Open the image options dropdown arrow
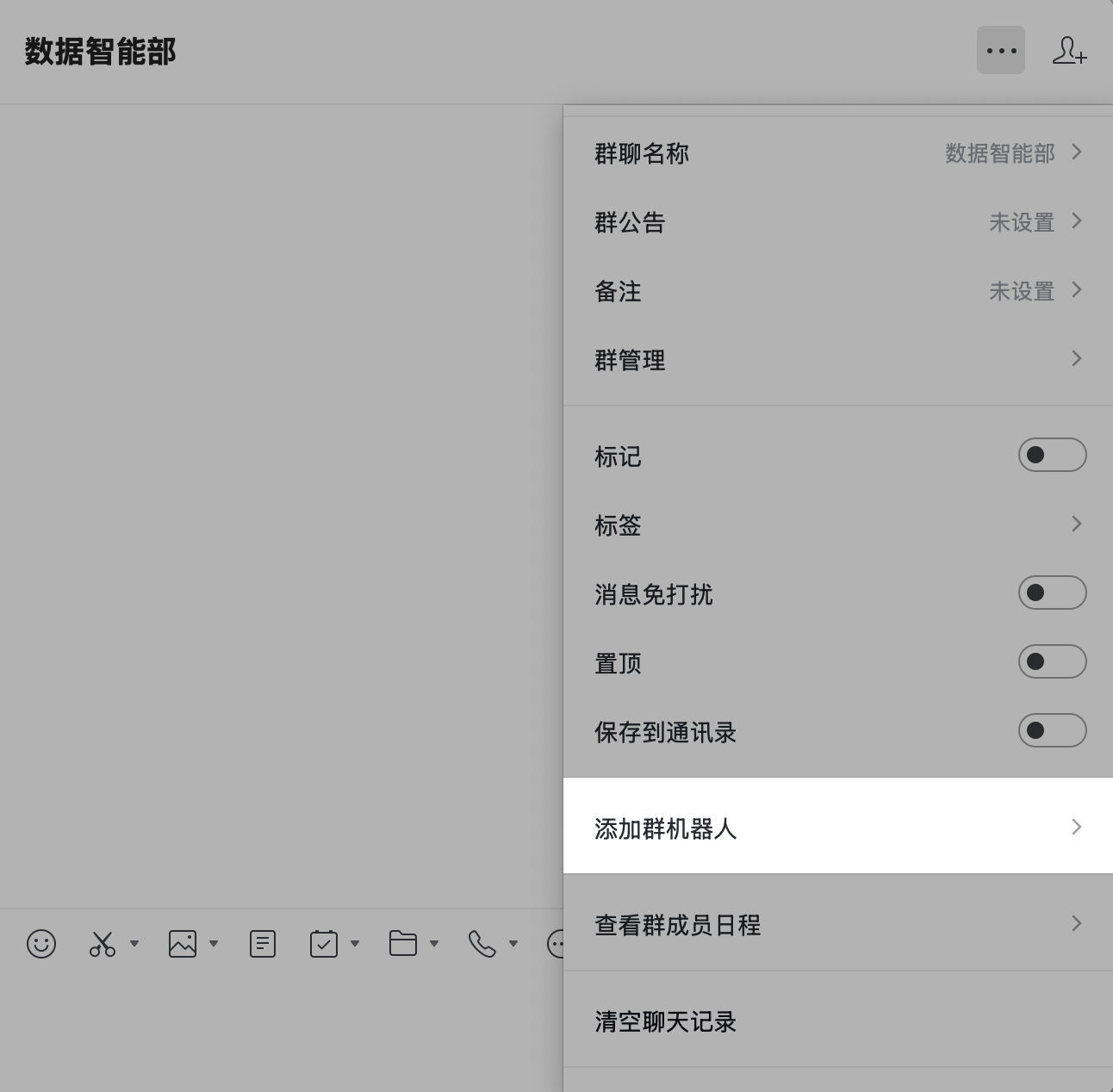 tap(214, 944)
